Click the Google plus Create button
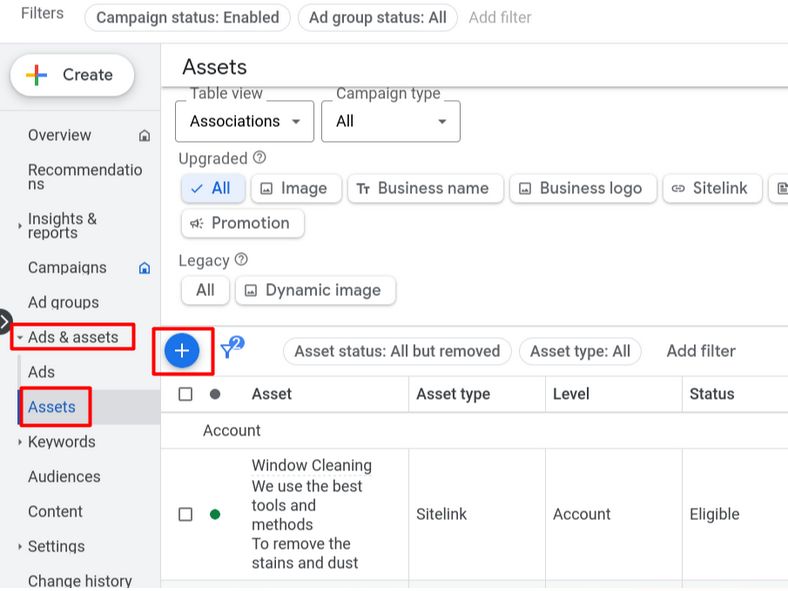Image resolution: width=788 pixels, height=591 pixels. [x=72, y=75]
